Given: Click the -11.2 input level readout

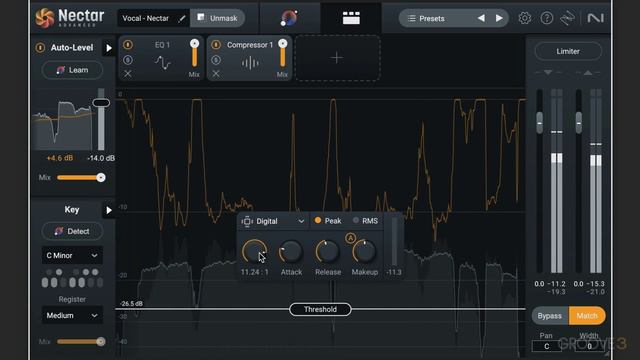Looking at the screenshot, I should click(557, 284).
